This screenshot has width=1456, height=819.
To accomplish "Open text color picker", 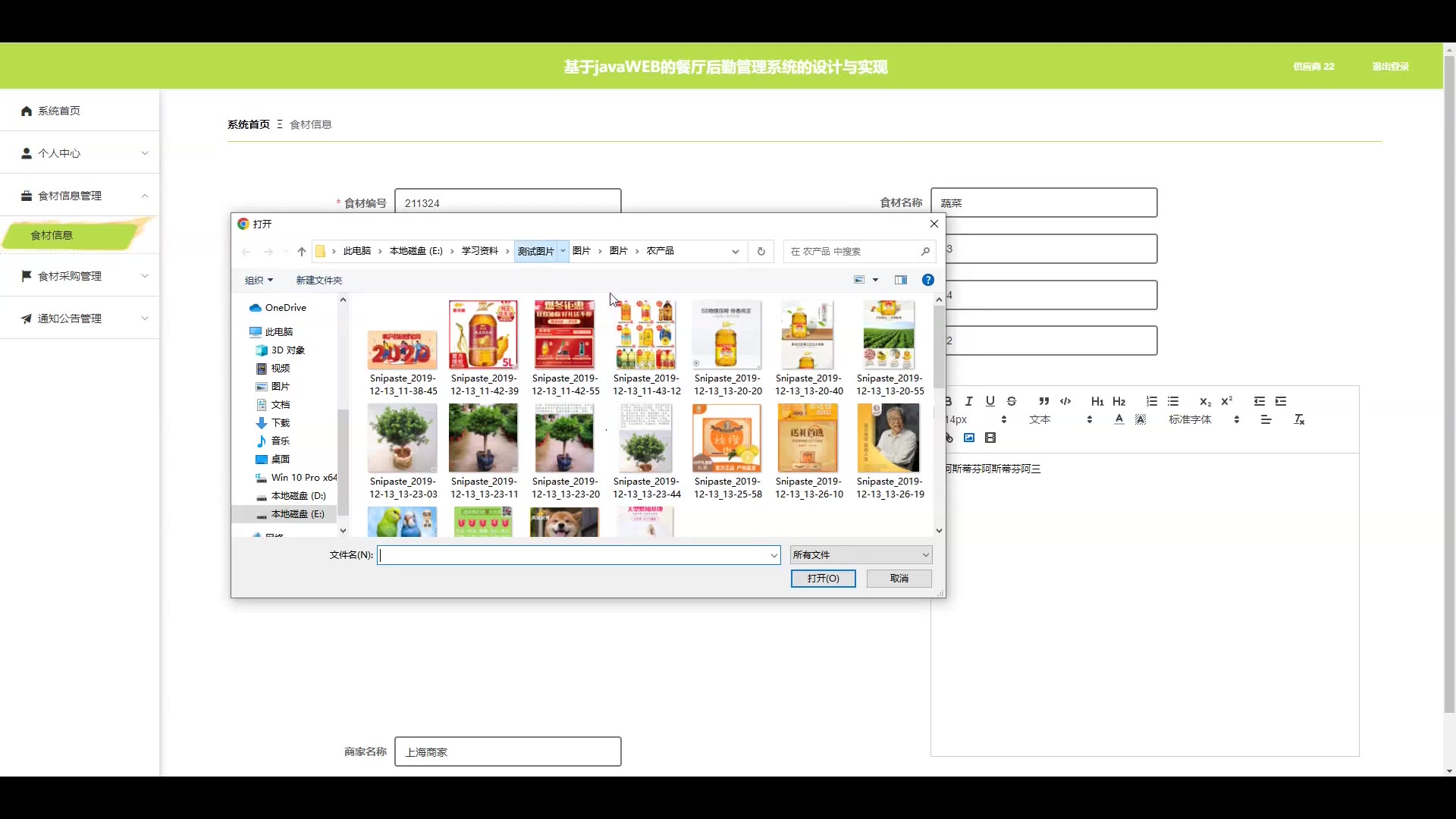I will click(1119, 419).
